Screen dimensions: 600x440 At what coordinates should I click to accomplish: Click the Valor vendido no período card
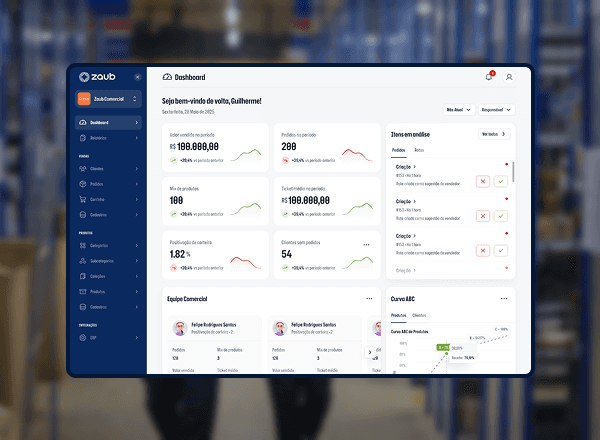[x=215, y=147]
